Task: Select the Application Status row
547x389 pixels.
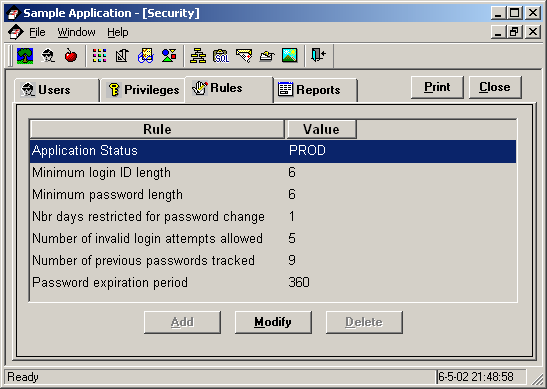Action: (x=273, y=151)
